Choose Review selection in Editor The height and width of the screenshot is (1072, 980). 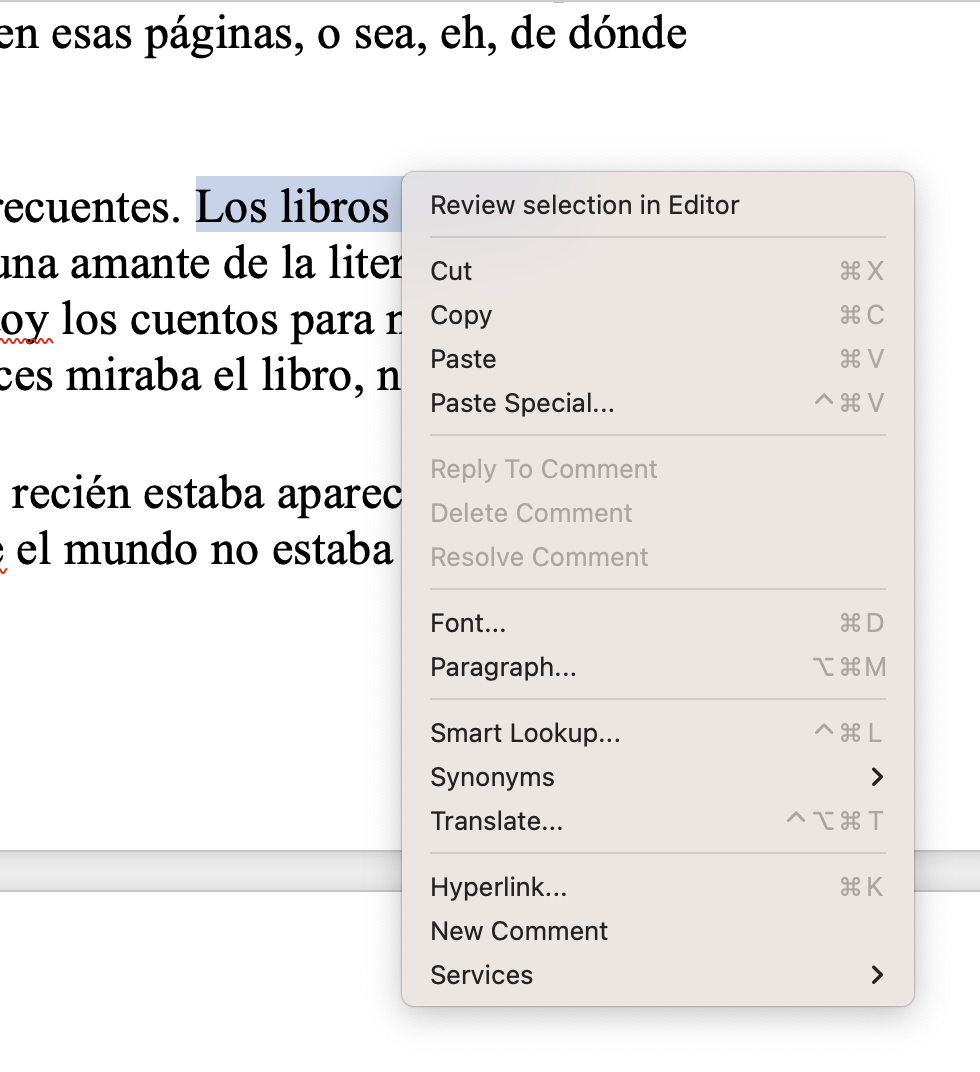657,205
